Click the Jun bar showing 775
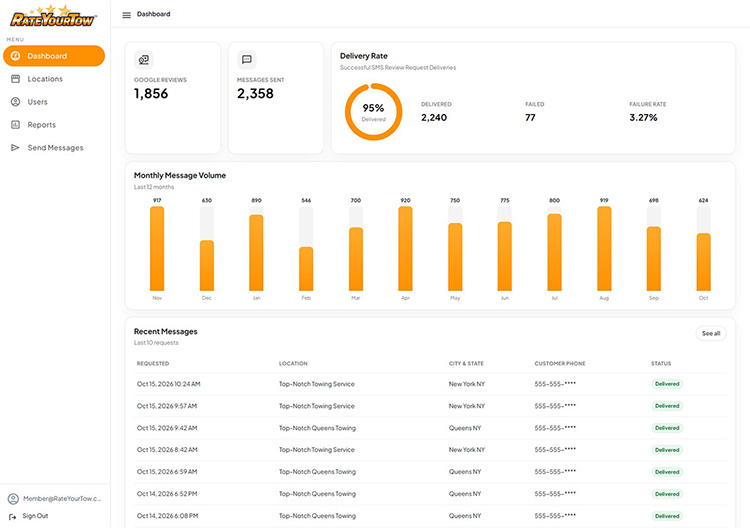 click(x=505, y=256)
